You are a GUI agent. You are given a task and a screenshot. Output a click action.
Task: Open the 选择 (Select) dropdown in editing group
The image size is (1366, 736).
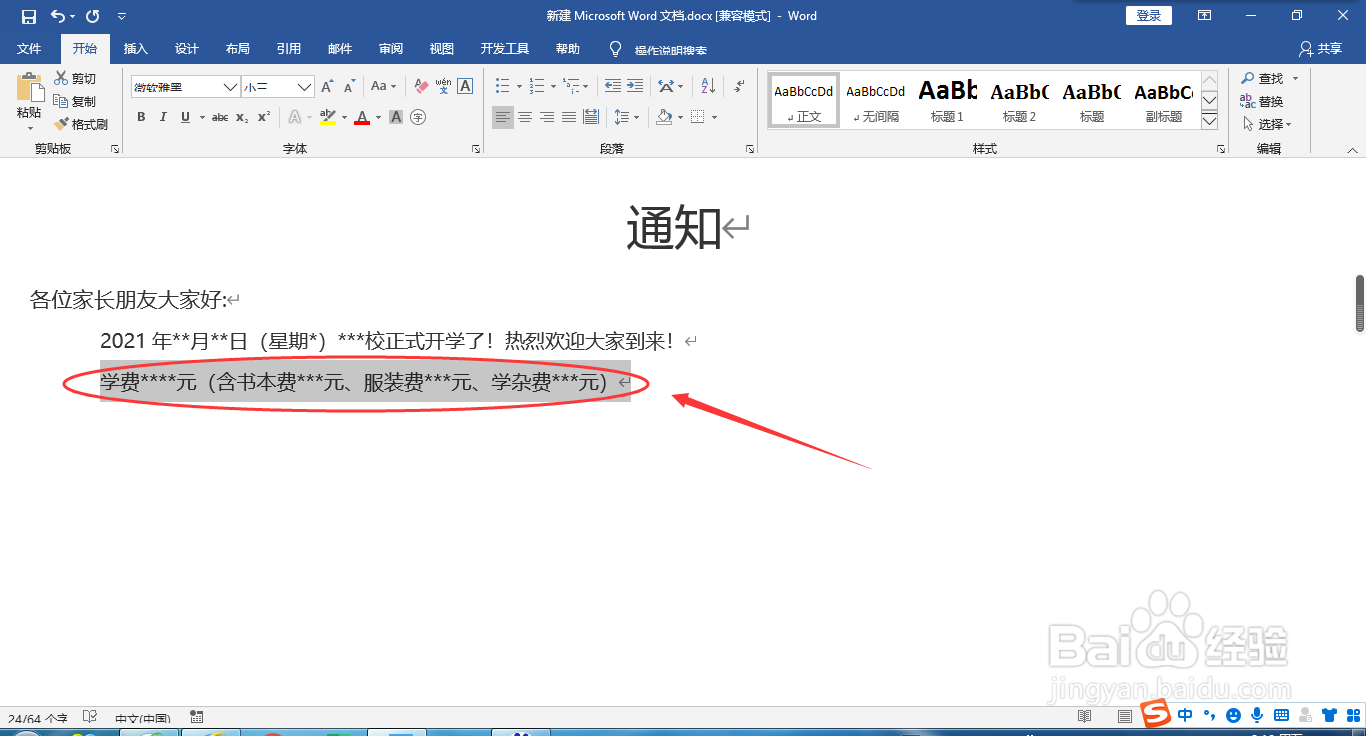(x=1267, y=124)
